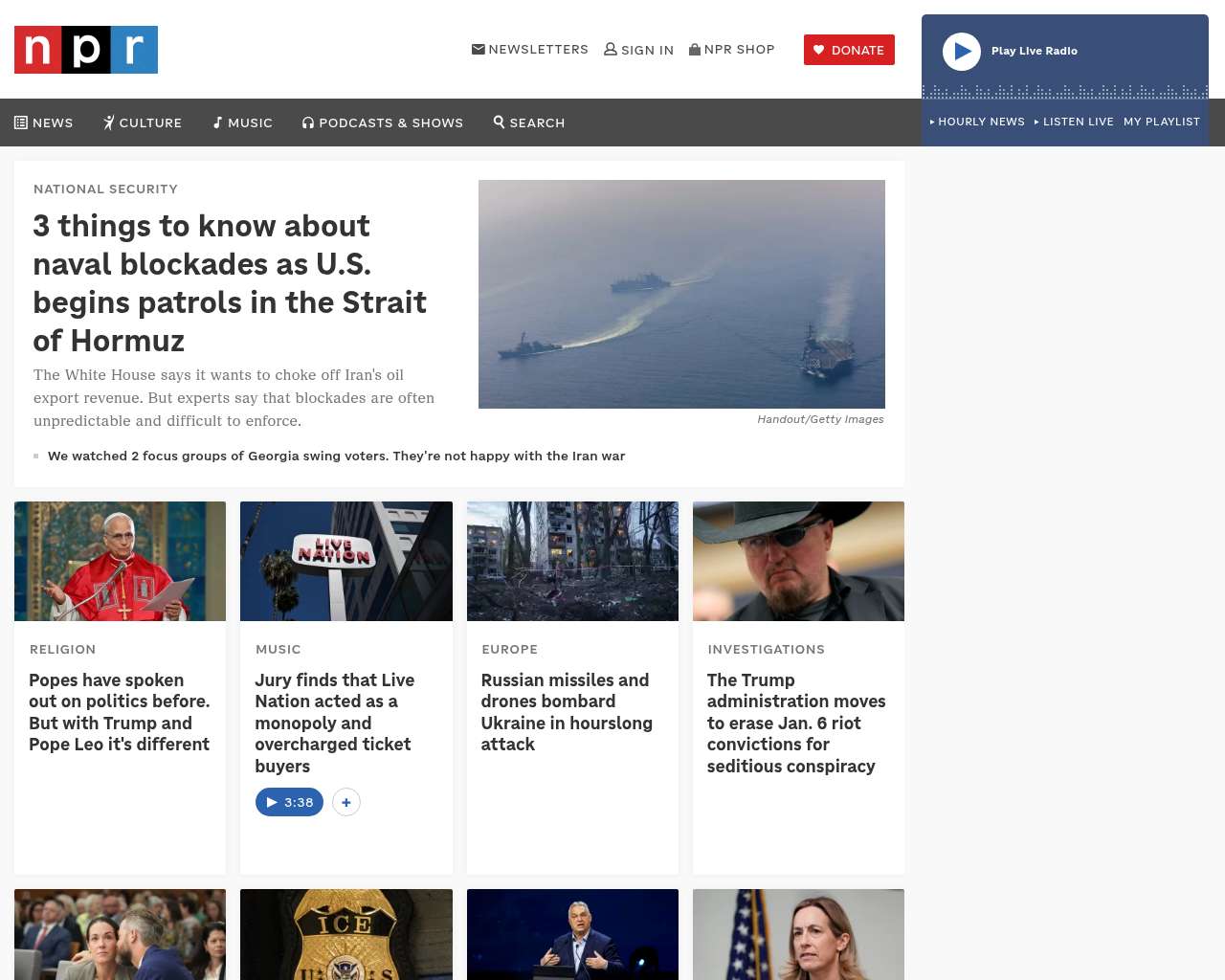Open the Georgia swing voters story link
Screen dimensions: 1225x980
(x=336, y=456)
